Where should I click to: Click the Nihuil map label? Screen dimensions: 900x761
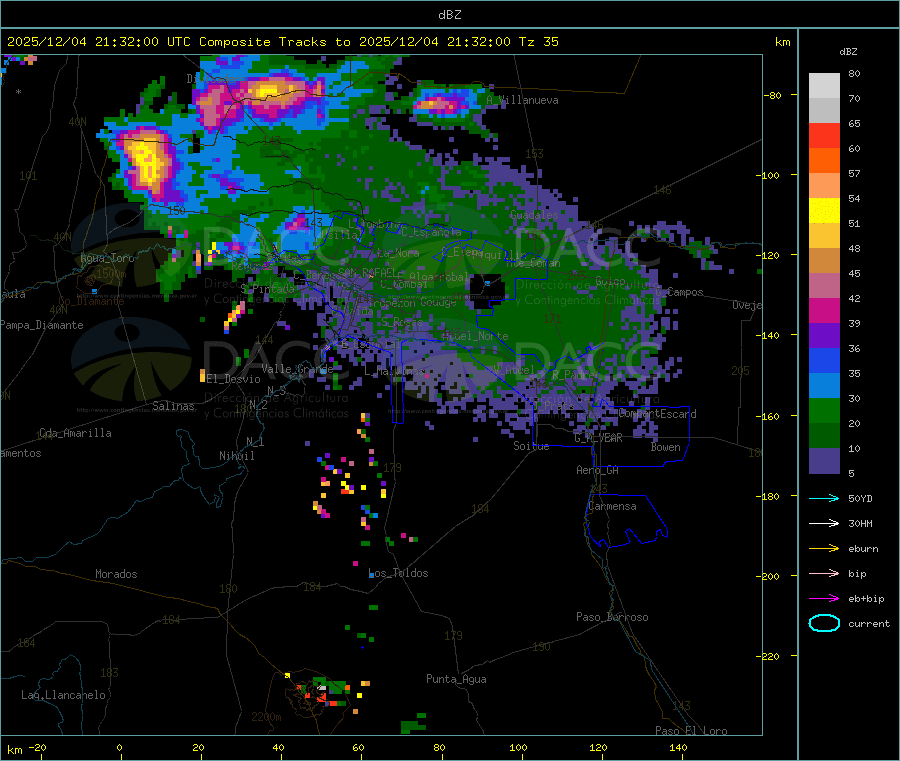237,456
